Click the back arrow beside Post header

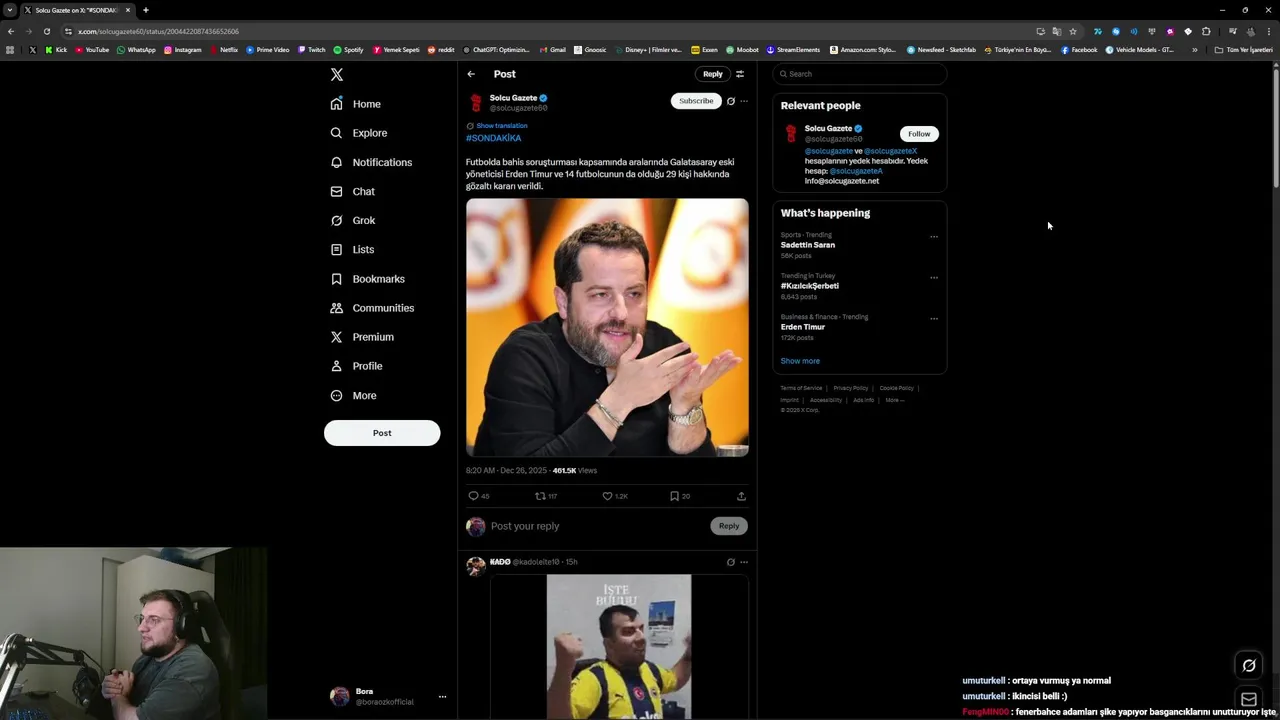click(471, 74)
